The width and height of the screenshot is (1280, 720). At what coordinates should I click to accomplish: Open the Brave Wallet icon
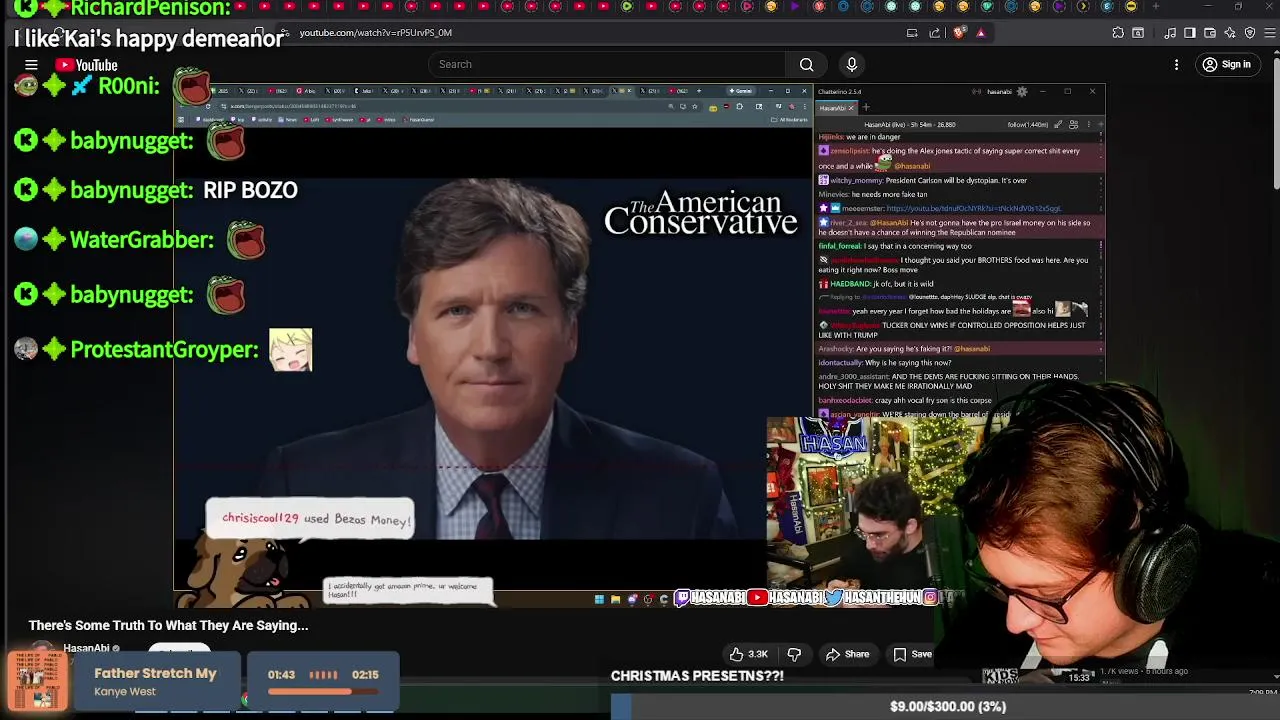[1210, 33]
